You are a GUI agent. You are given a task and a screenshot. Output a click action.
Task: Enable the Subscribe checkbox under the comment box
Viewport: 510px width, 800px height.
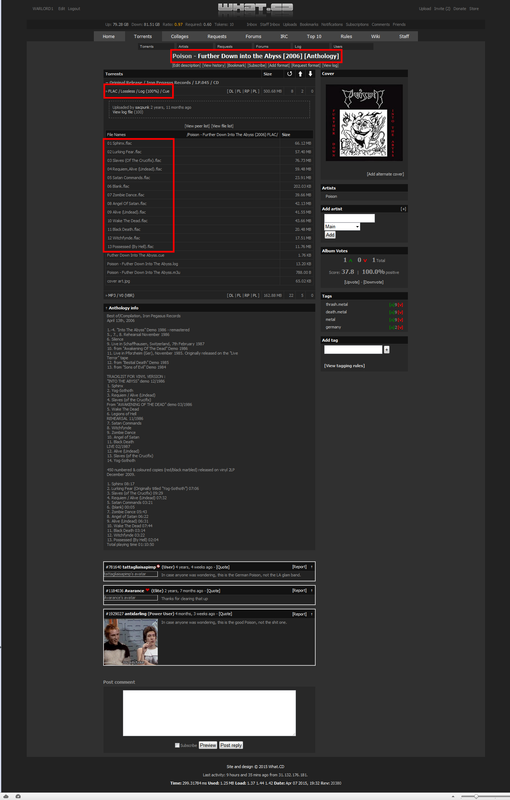tap(177, 745)
